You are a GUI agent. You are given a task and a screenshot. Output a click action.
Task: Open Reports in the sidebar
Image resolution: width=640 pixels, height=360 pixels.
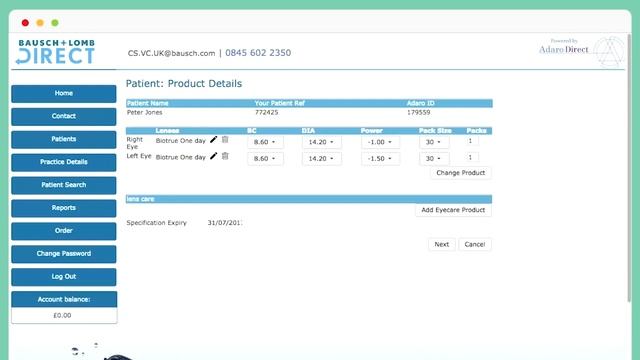tap(64, 208)
